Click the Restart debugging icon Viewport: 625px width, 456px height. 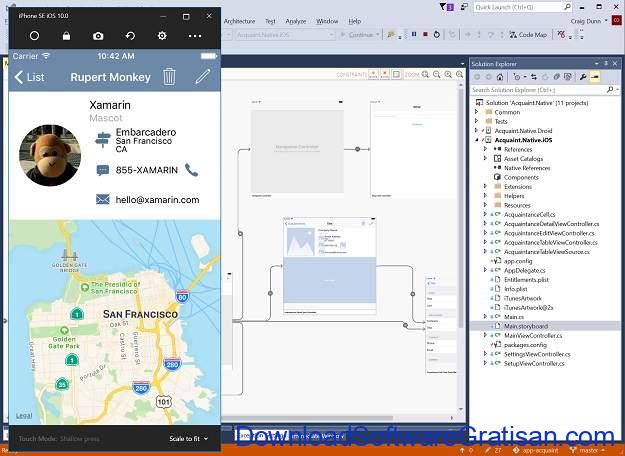coord(436,35)
